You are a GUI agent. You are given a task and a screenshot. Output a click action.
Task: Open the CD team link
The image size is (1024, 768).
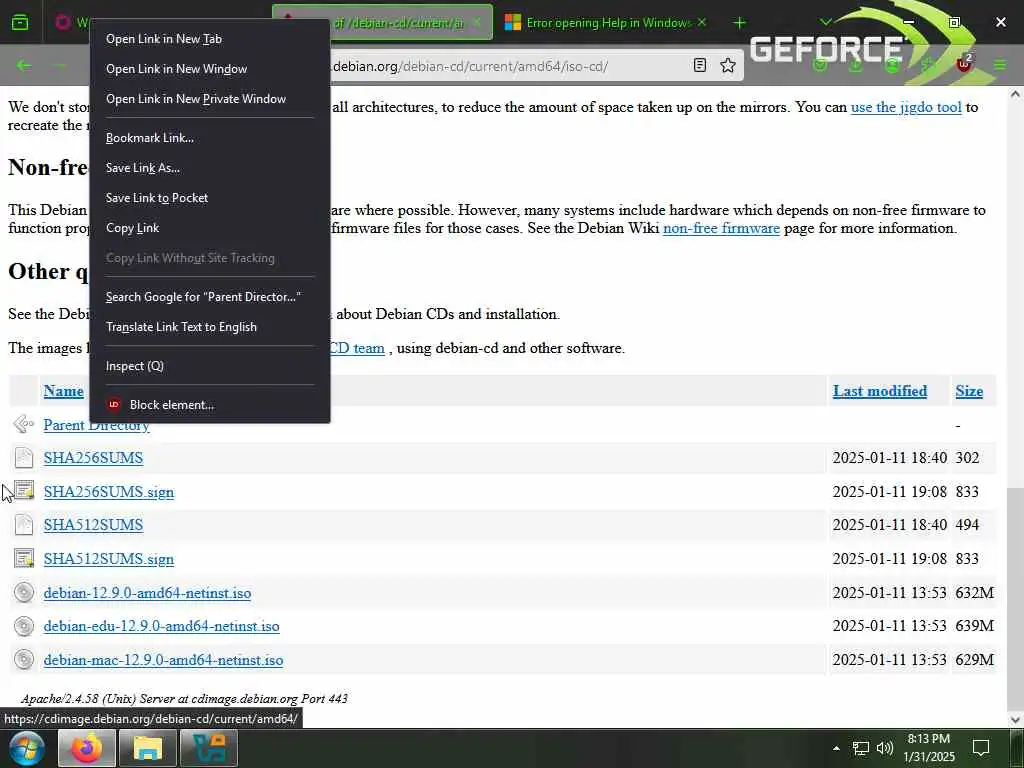pos(357,348)
